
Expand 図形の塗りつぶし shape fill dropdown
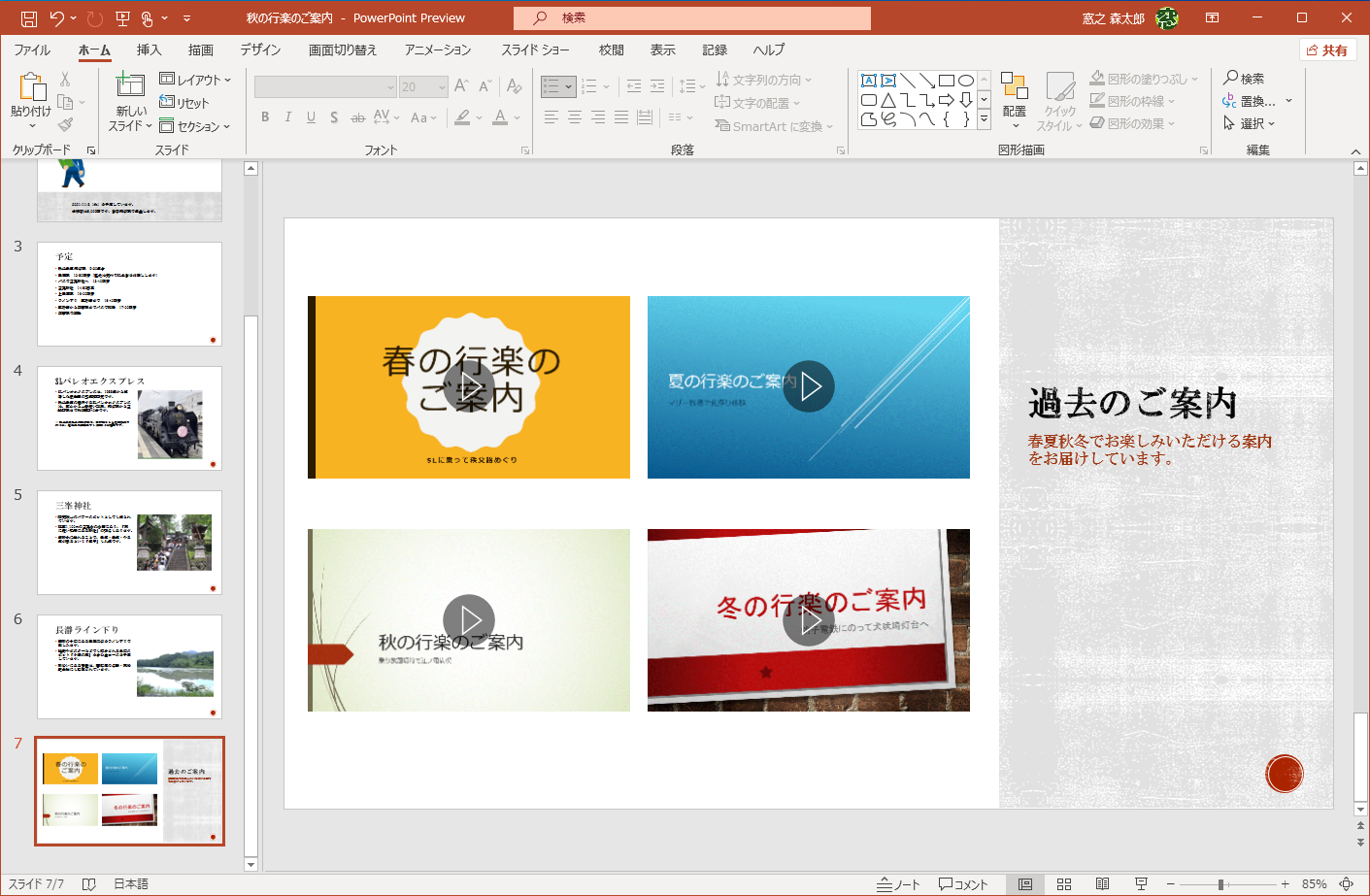[1144, 79]
